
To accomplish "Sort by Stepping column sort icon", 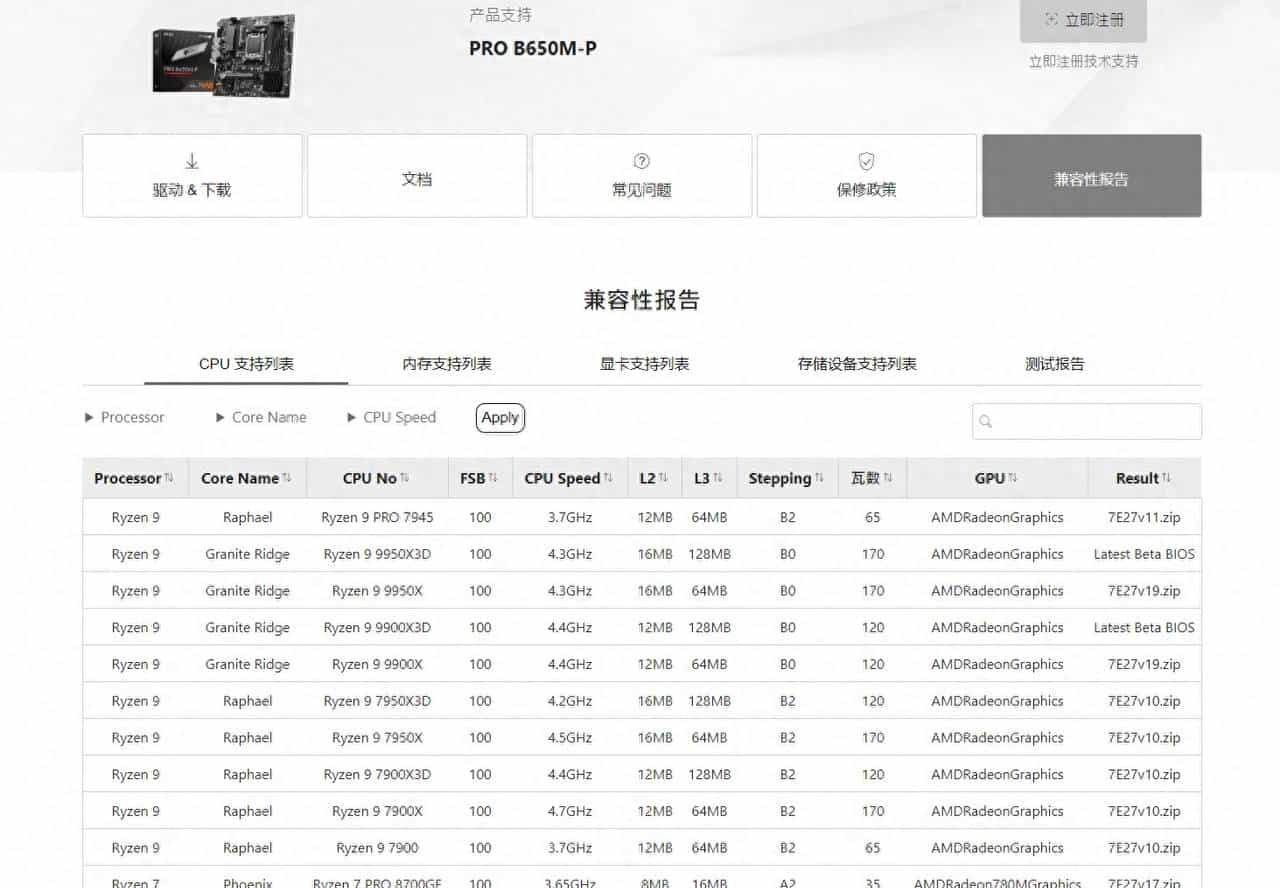I will [819, 478].
